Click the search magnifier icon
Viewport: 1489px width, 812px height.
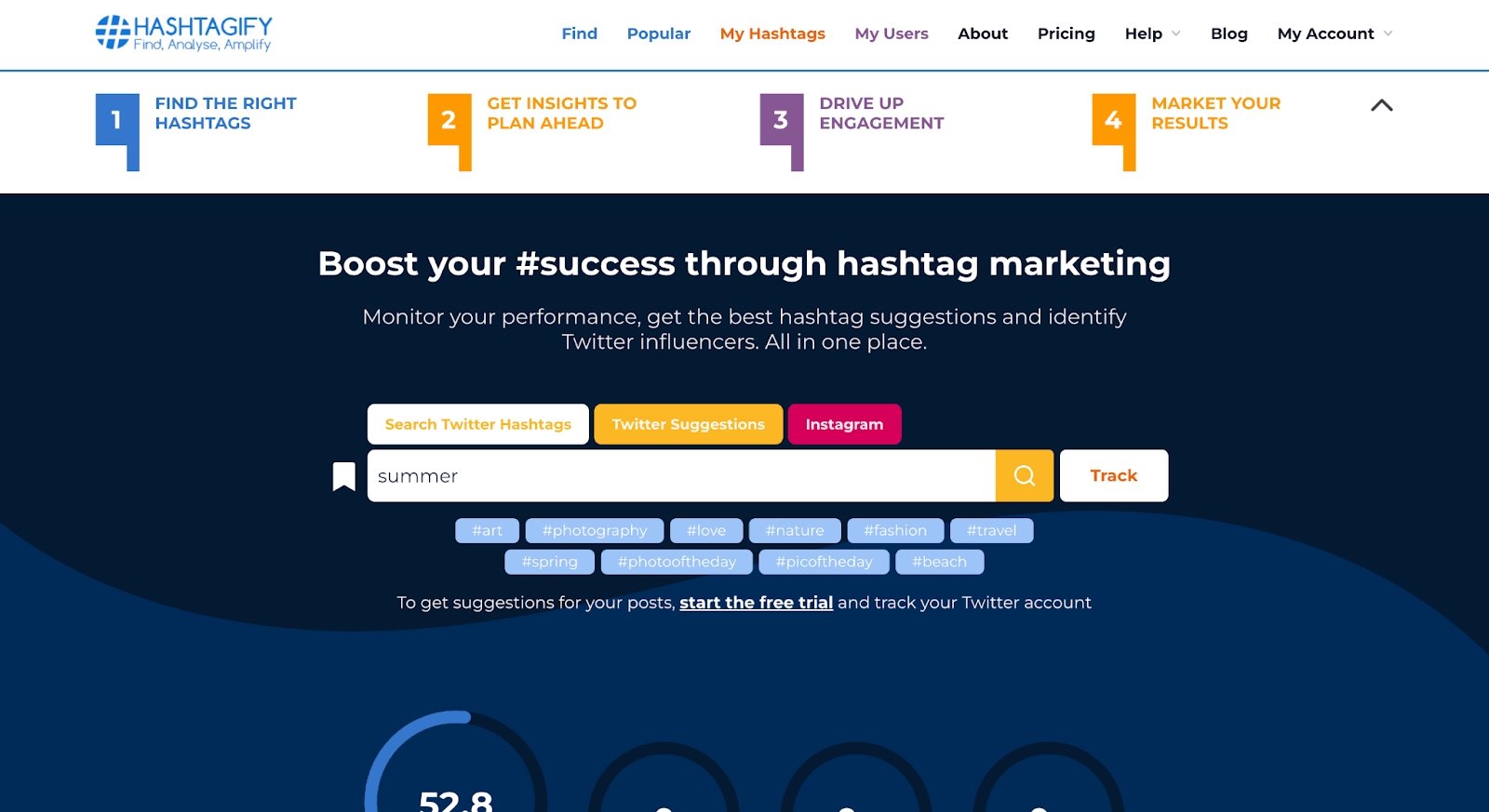coord(1024,475)
